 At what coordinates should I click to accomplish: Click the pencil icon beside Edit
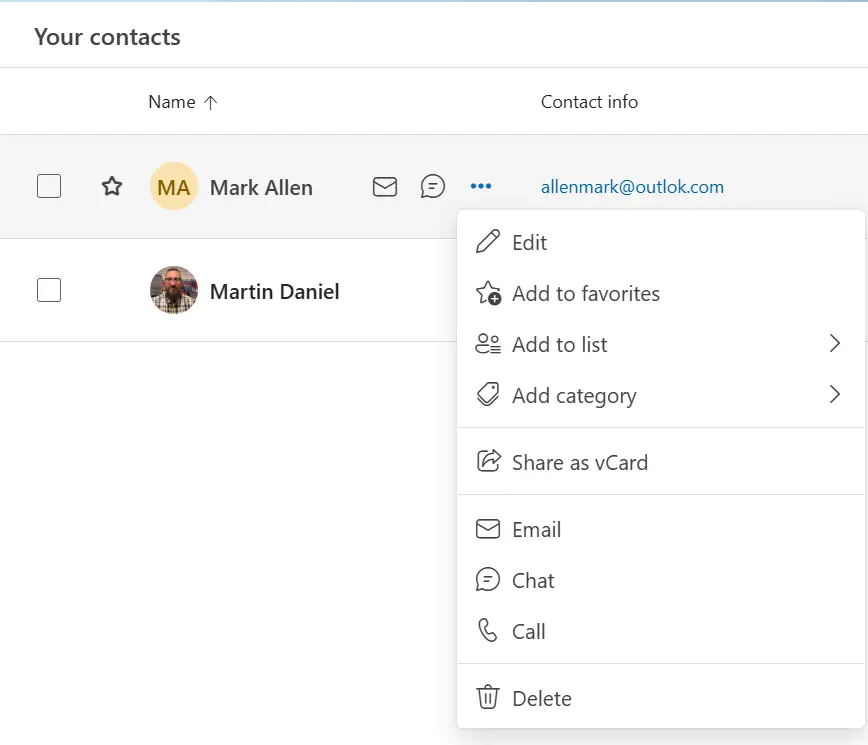(x=488, y=242)
